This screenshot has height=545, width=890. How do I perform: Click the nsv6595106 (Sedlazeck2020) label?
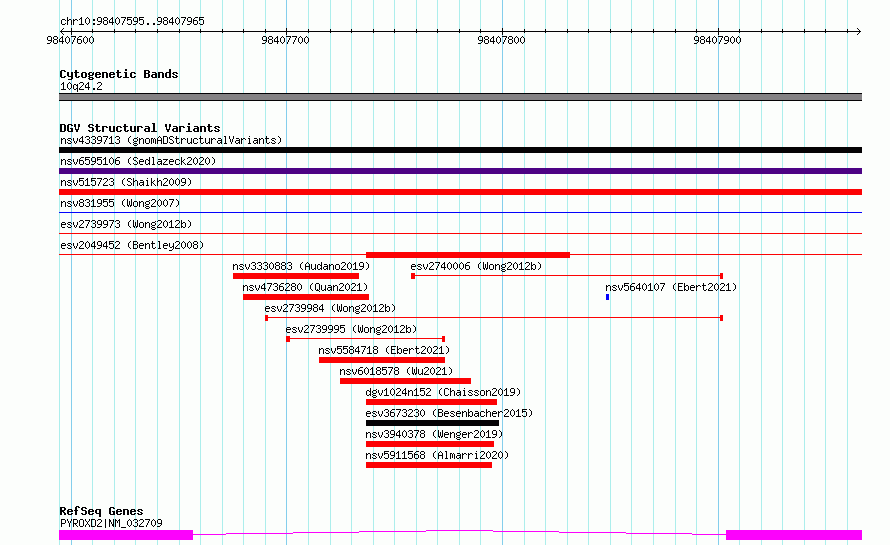pos(138,161)
